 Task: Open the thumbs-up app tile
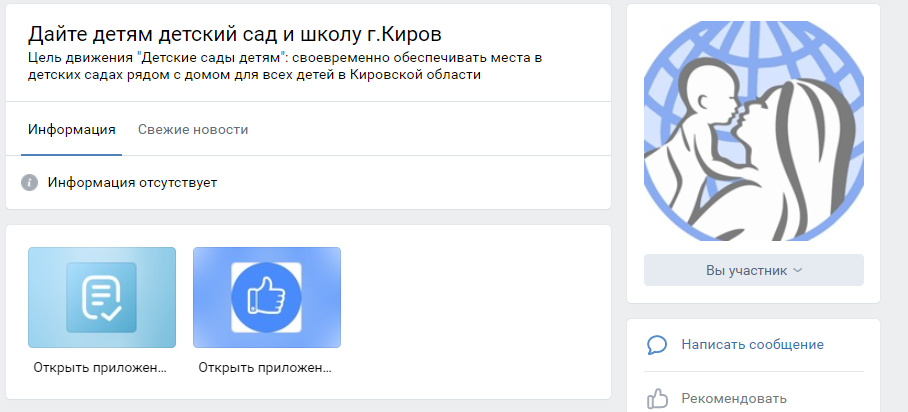click(x=267, y=297)
